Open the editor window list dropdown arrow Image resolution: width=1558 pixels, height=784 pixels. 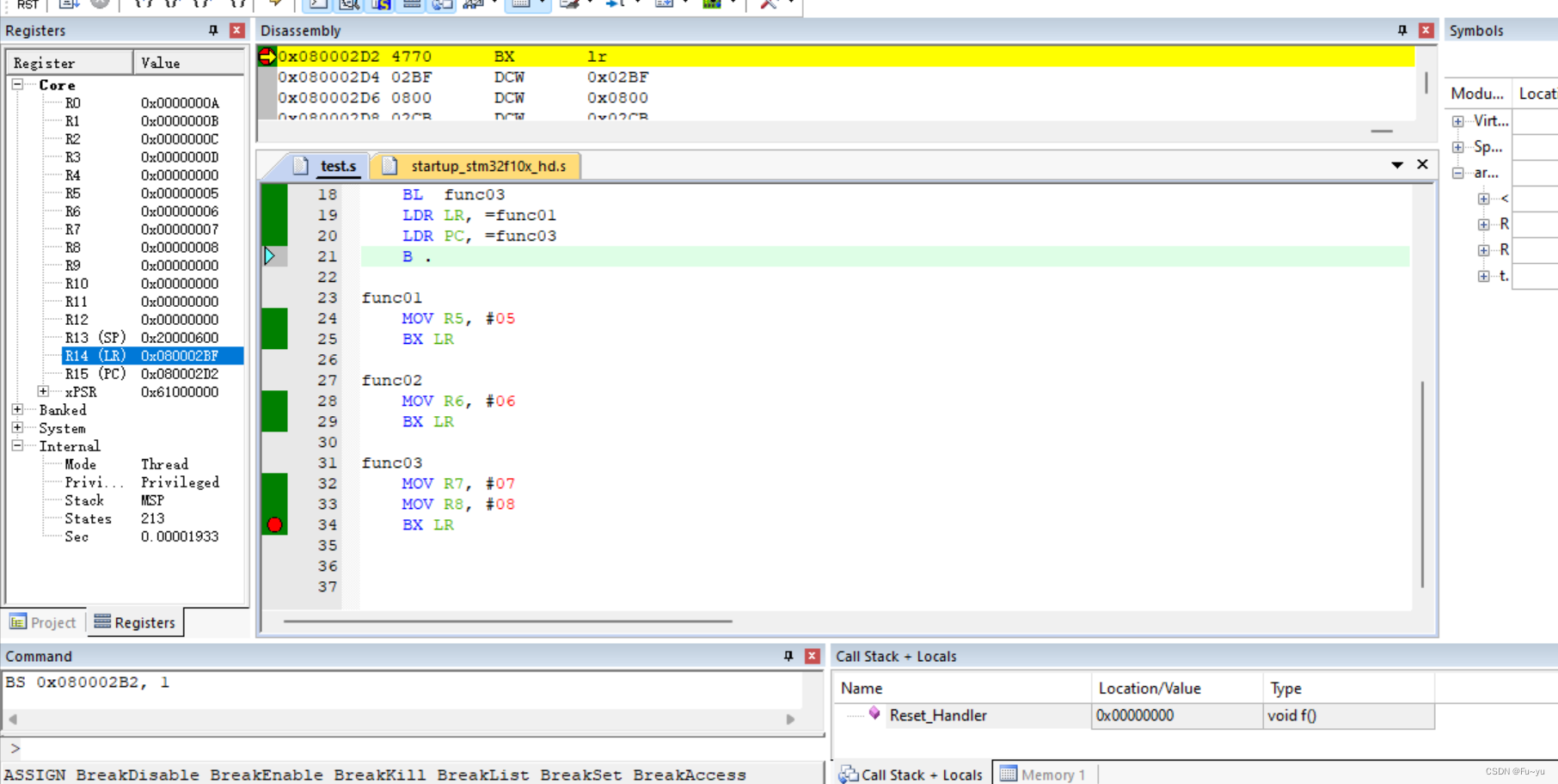tap(1397, 165)
